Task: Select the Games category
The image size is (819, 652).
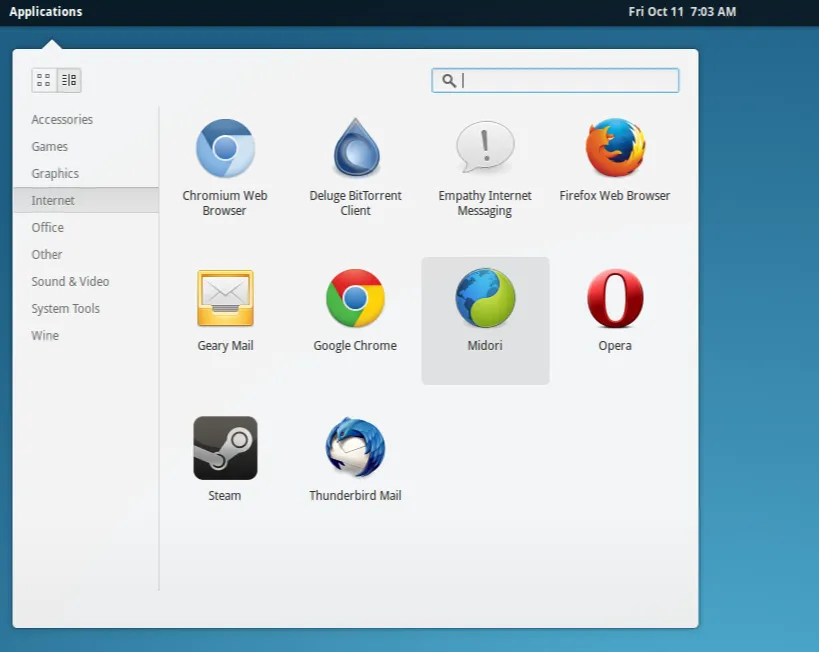Action: (x=50, y=147)
